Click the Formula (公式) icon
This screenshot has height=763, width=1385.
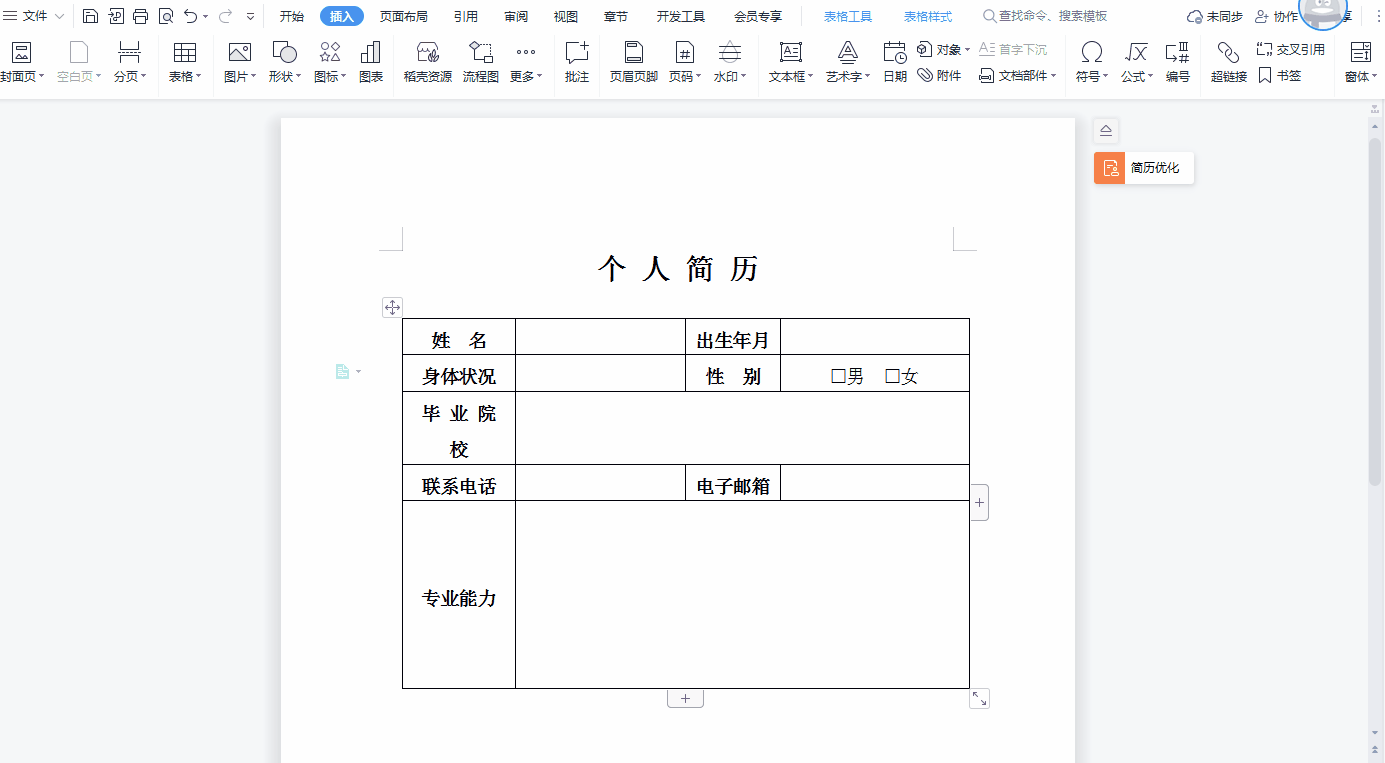click(x=1136, y=53)
